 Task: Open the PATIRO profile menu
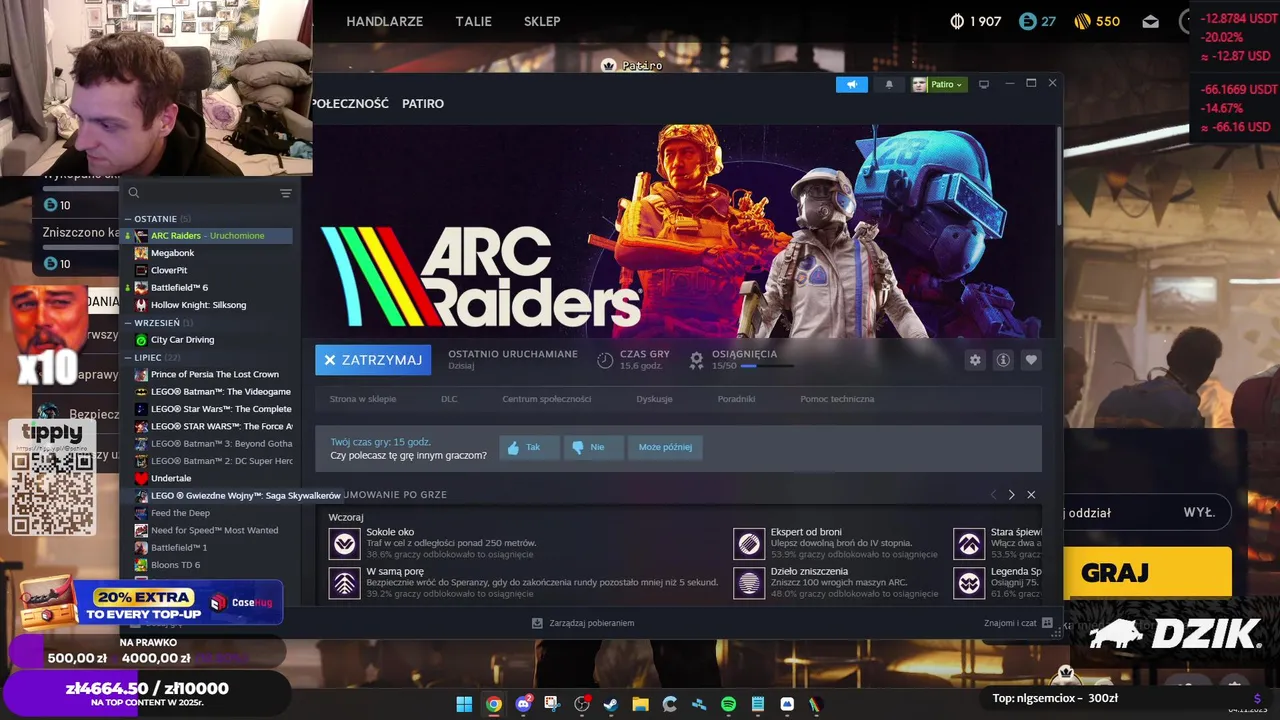pyautogui.click(x=423, y=104)
